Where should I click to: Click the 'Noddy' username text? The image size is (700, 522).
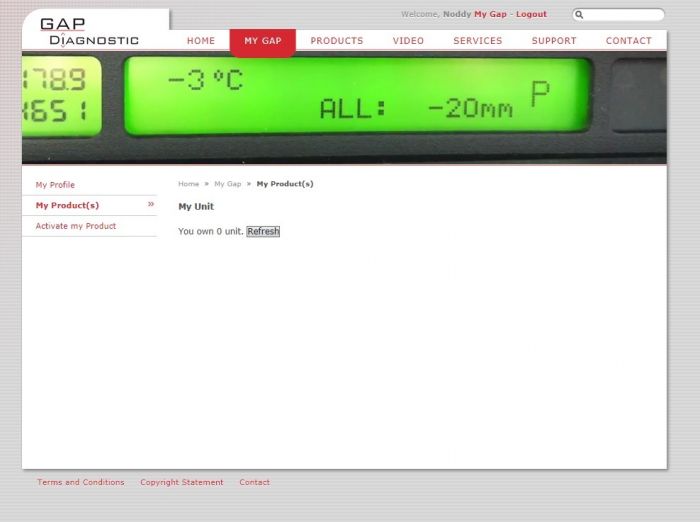(x=457, y=14)
